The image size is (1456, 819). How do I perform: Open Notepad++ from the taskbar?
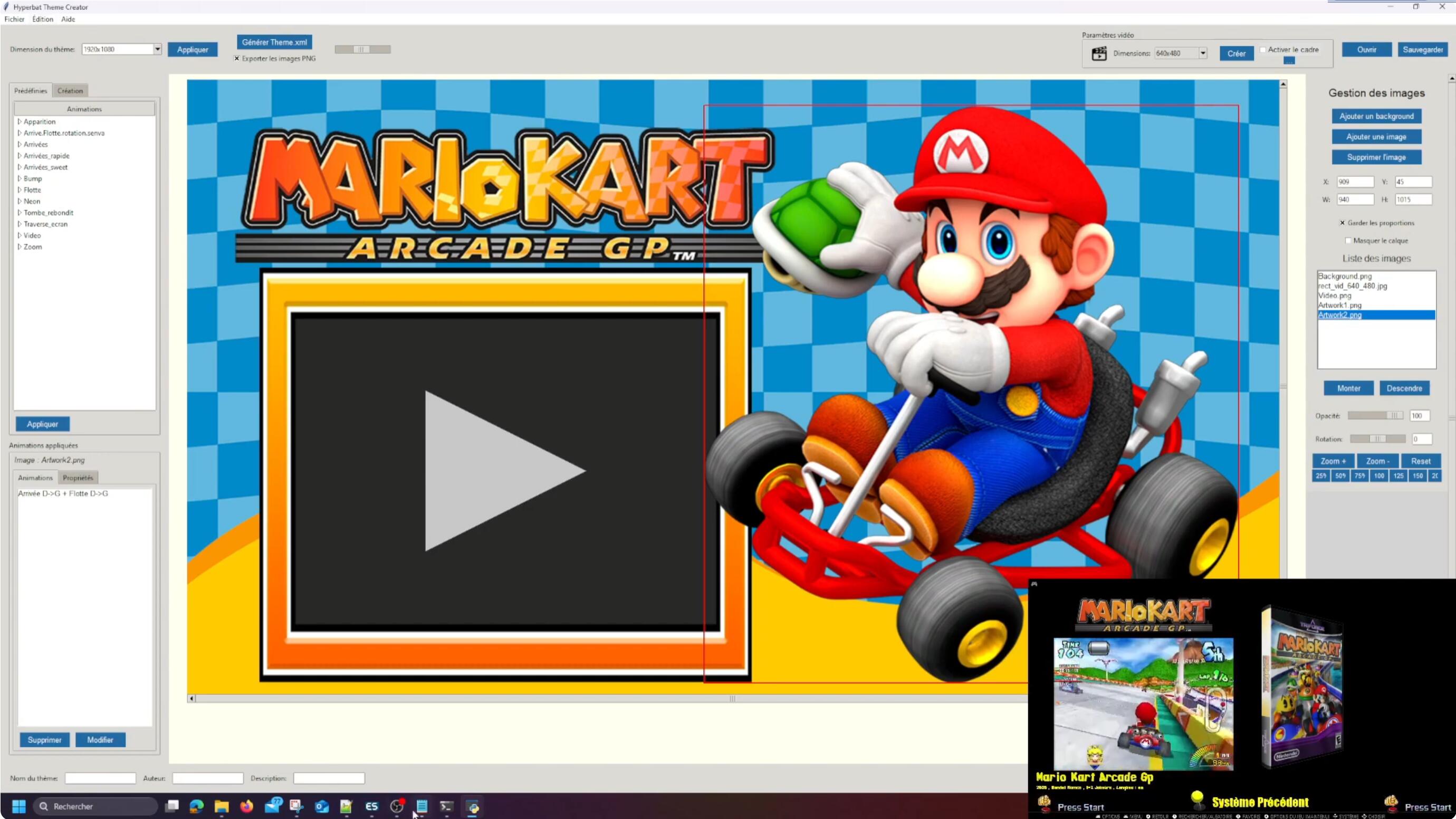tap(347, 806)
